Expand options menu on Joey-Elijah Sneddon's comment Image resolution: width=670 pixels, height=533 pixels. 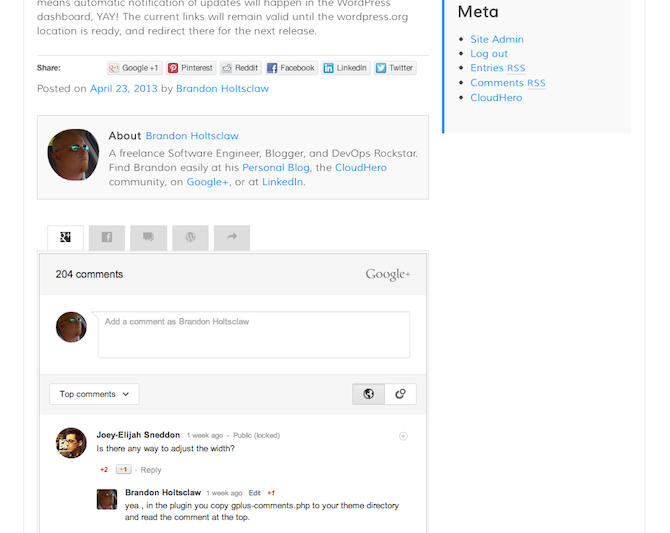(x=403, y=436)
